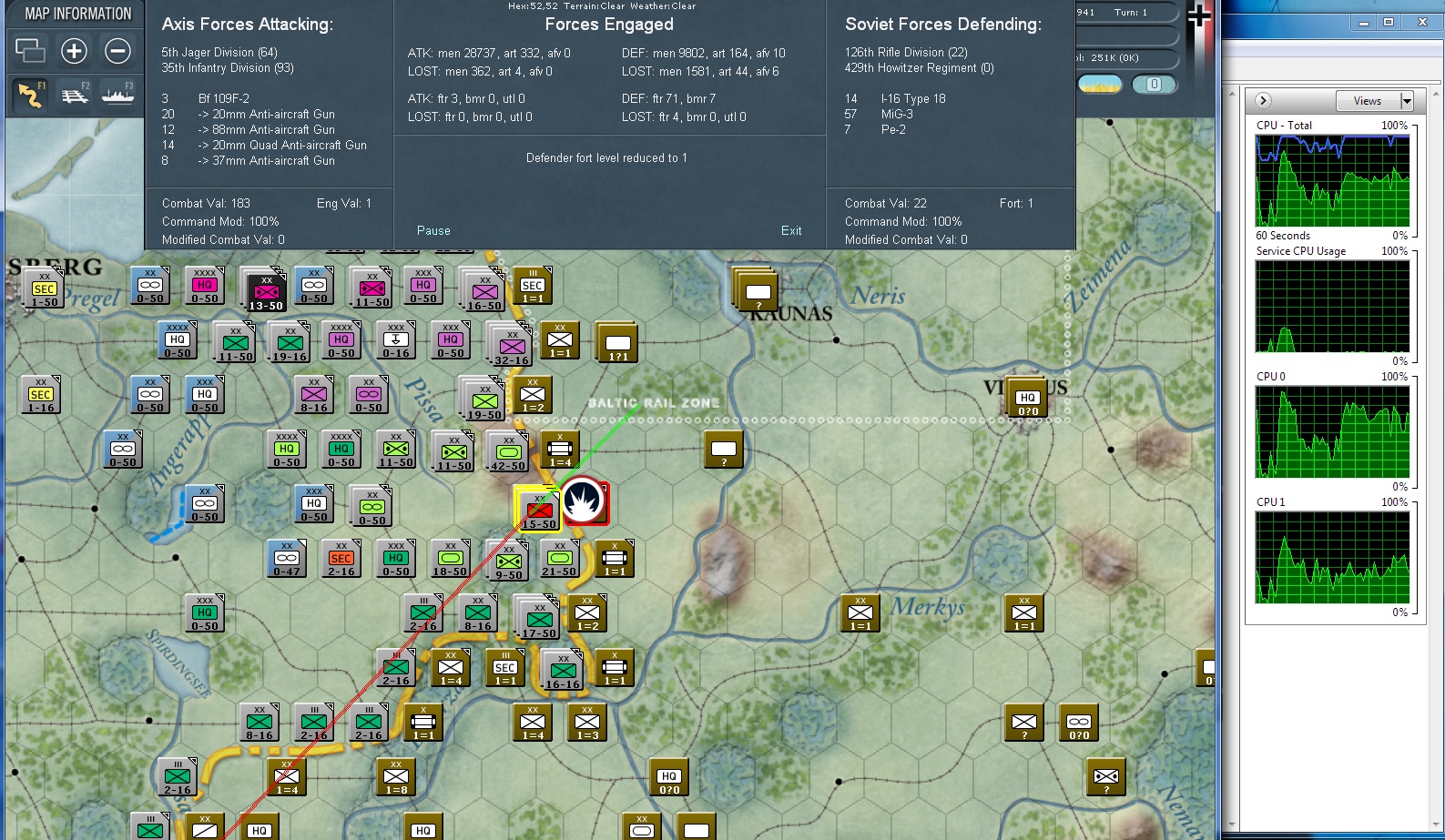
Task: Select the black 13-50 unit counter
Action: tap(266, 290)
